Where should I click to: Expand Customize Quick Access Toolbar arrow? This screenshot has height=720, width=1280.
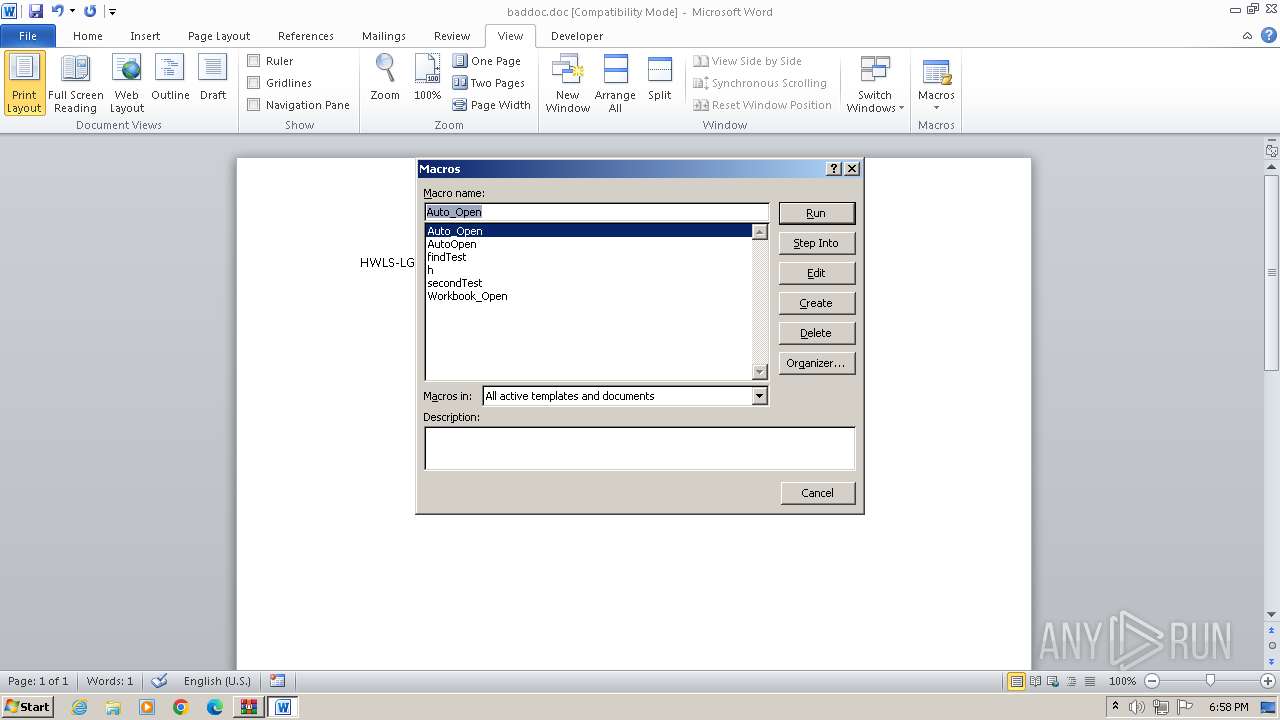point(112,12)
